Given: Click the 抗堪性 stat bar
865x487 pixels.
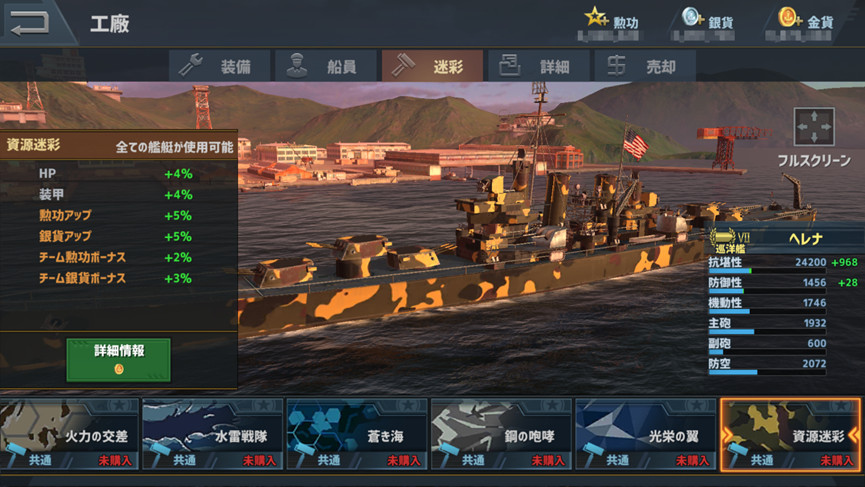Looking at the screenshot, I should click(x=767, y=271).
